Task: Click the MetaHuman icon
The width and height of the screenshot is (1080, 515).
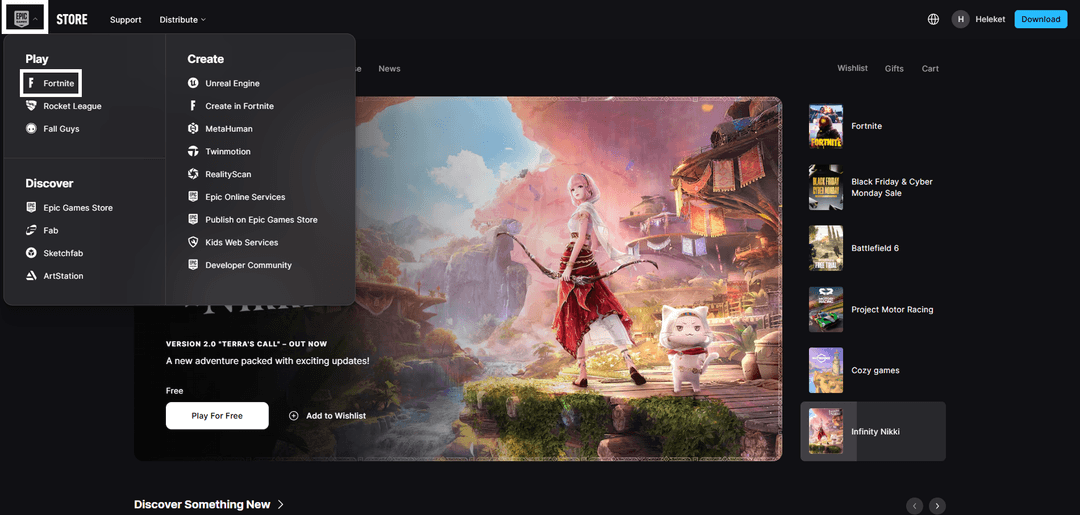Action: [x=193, y=129]
